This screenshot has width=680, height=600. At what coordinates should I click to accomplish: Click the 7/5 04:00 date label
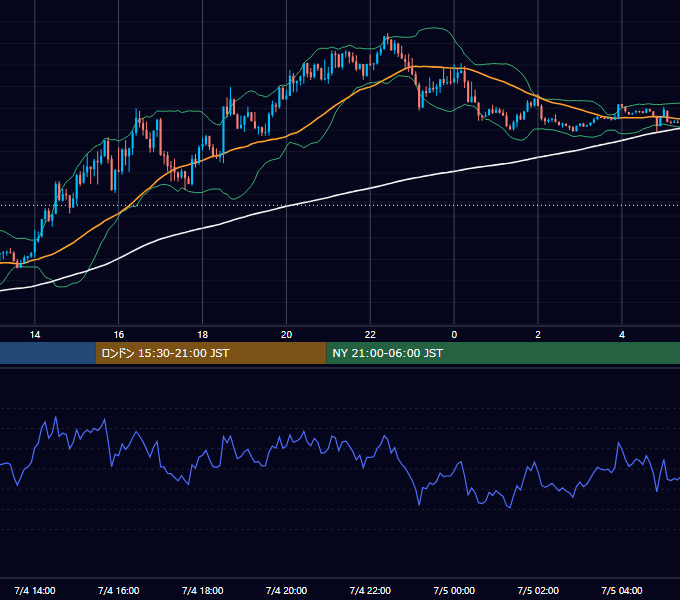pos(622,590)
